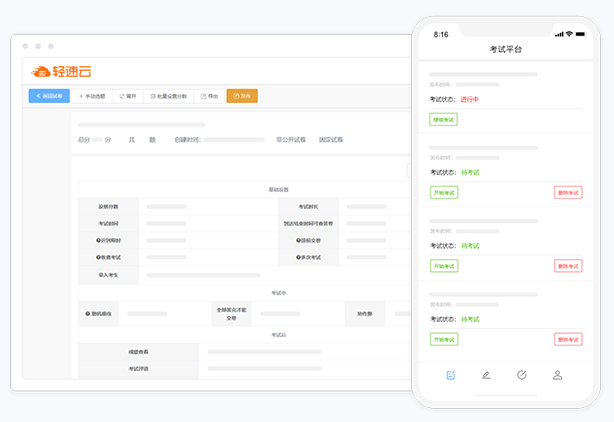614x422 pixels.
Task: Tap the pencil icon in phone bottom bar
Action: coord(486,375)
